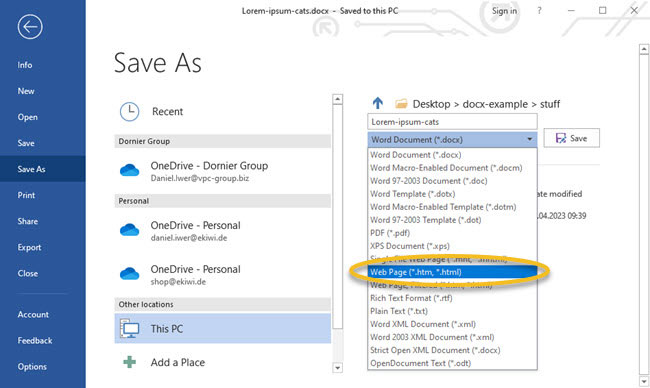This screenshot has width=650, height=388.
Task: Select This PC location
Action: (x=223, y=328)
